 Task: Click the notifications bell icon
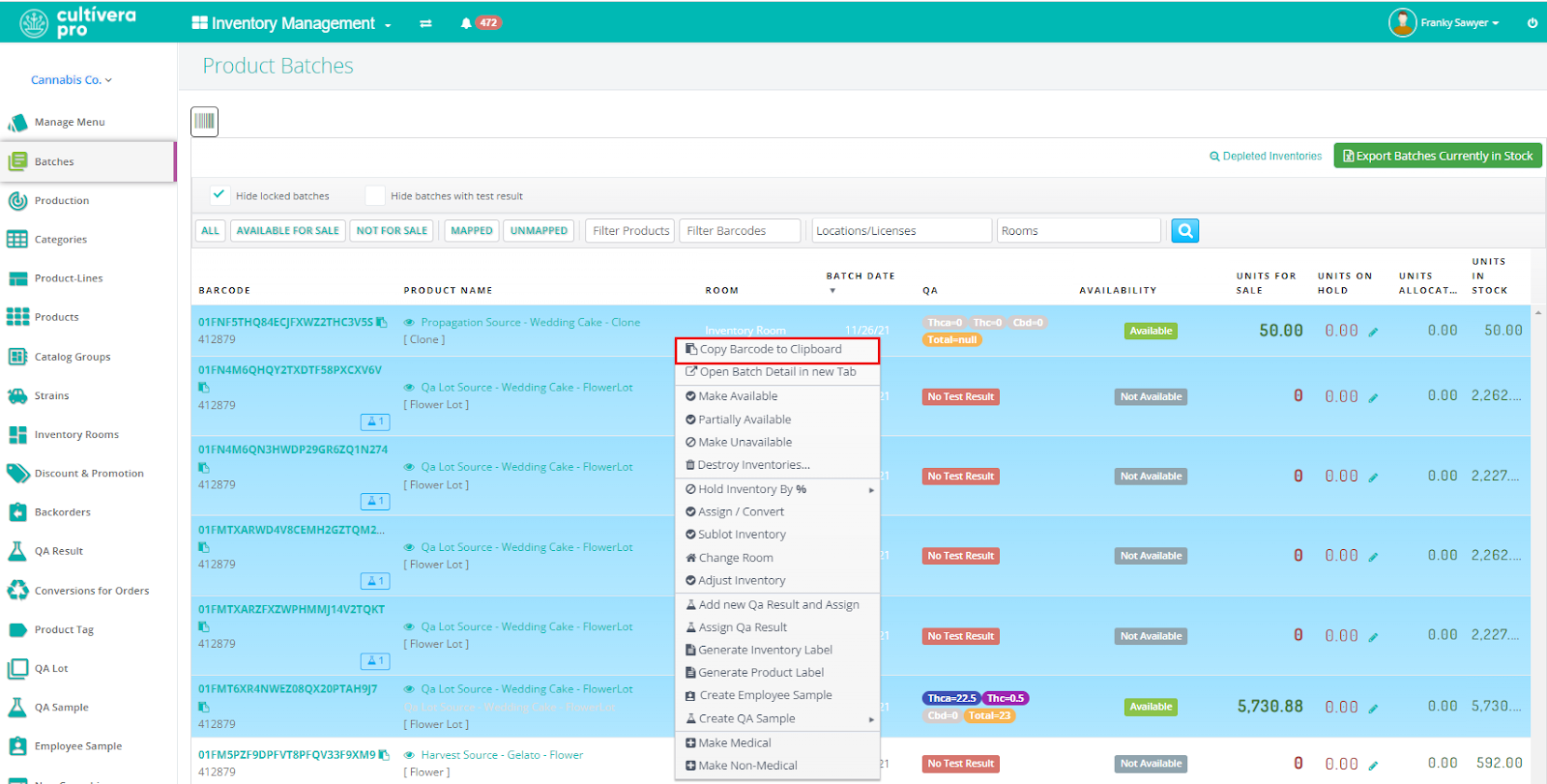pos(466,23)
